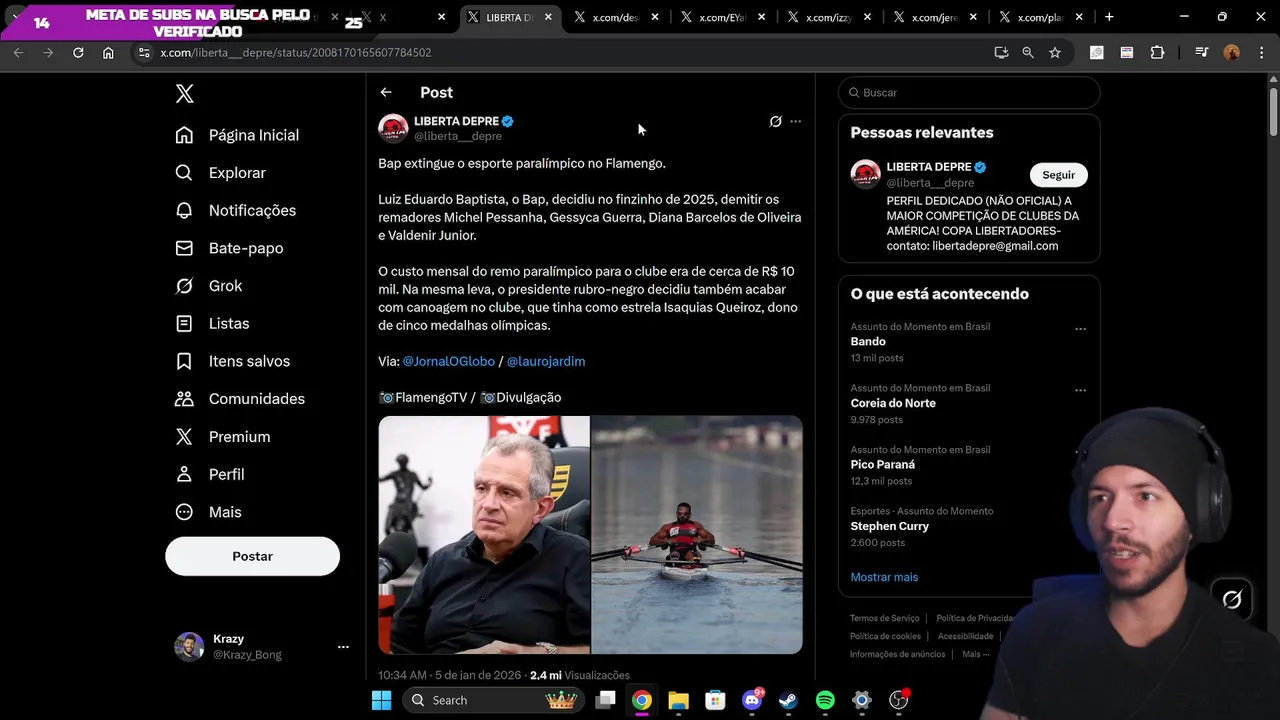
Task: Open Chrome media control icon
Action: (1201, 52)
